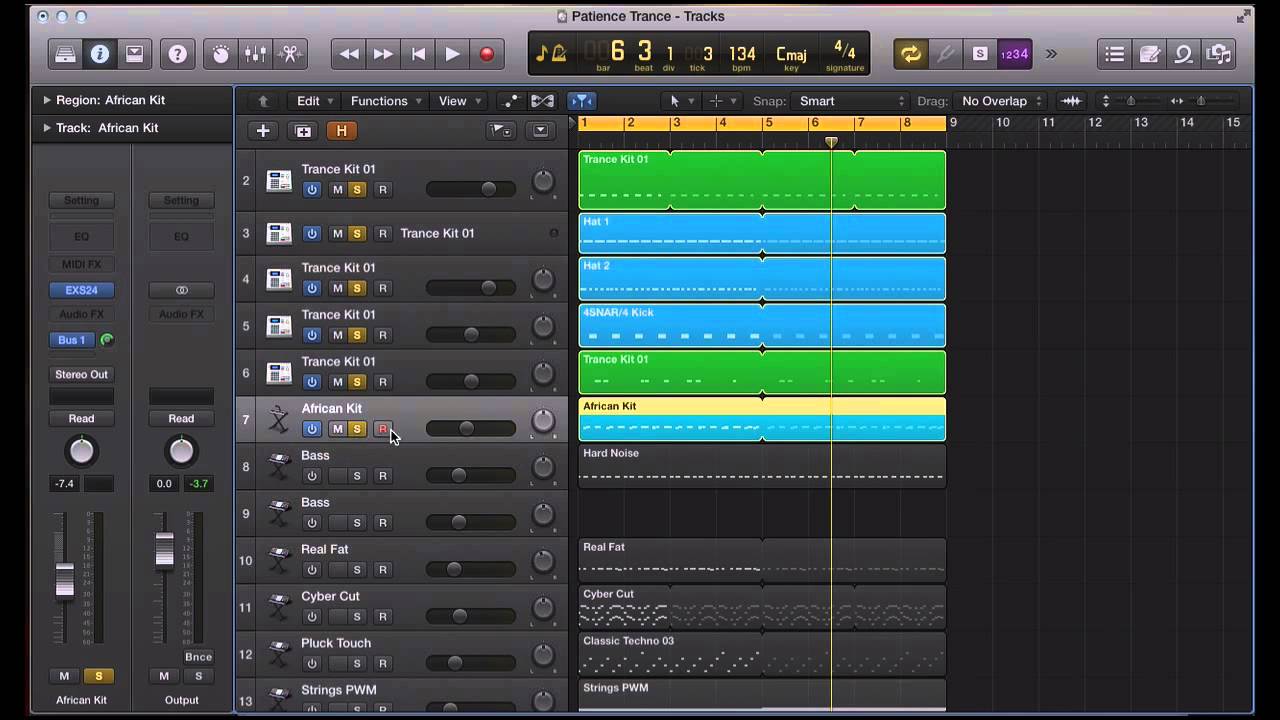Solo the Trance Kit 01 track 2
1280x720 pixels.
pos(357,190)
